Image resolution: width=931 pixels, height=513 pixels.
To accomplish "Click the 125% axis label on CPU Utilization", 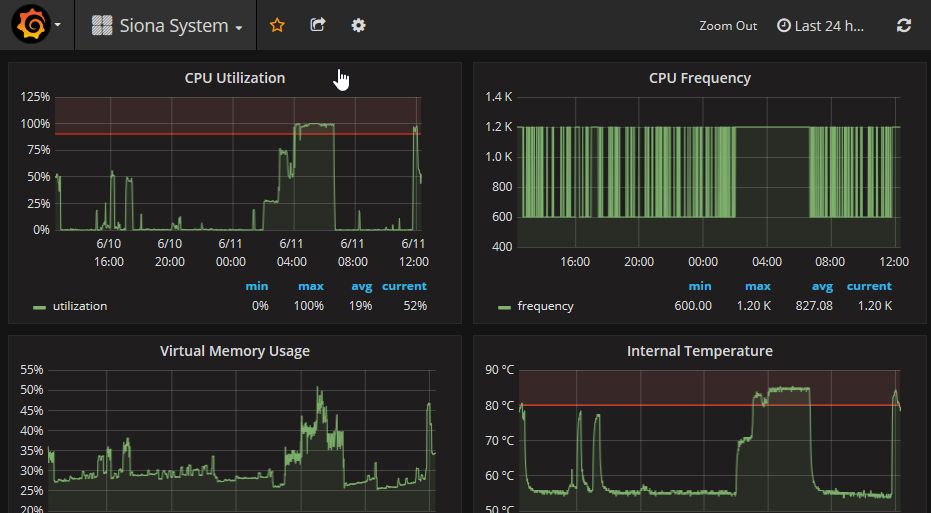I will click(x=35, y=97).
